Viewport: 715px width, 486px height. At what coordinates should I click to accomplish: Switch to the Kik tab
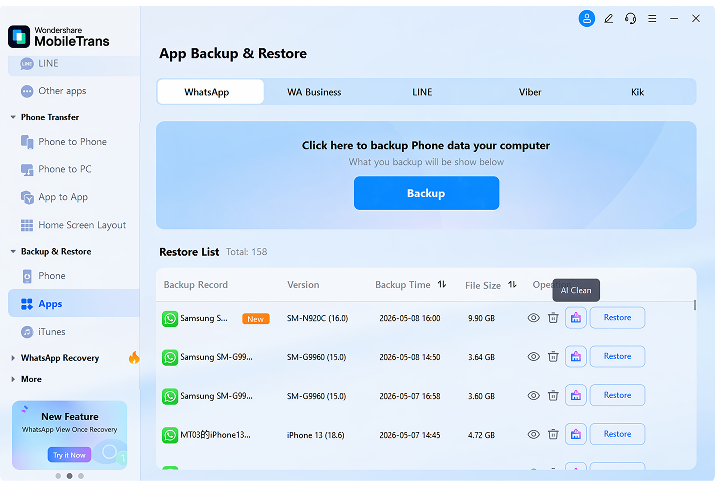637,92
